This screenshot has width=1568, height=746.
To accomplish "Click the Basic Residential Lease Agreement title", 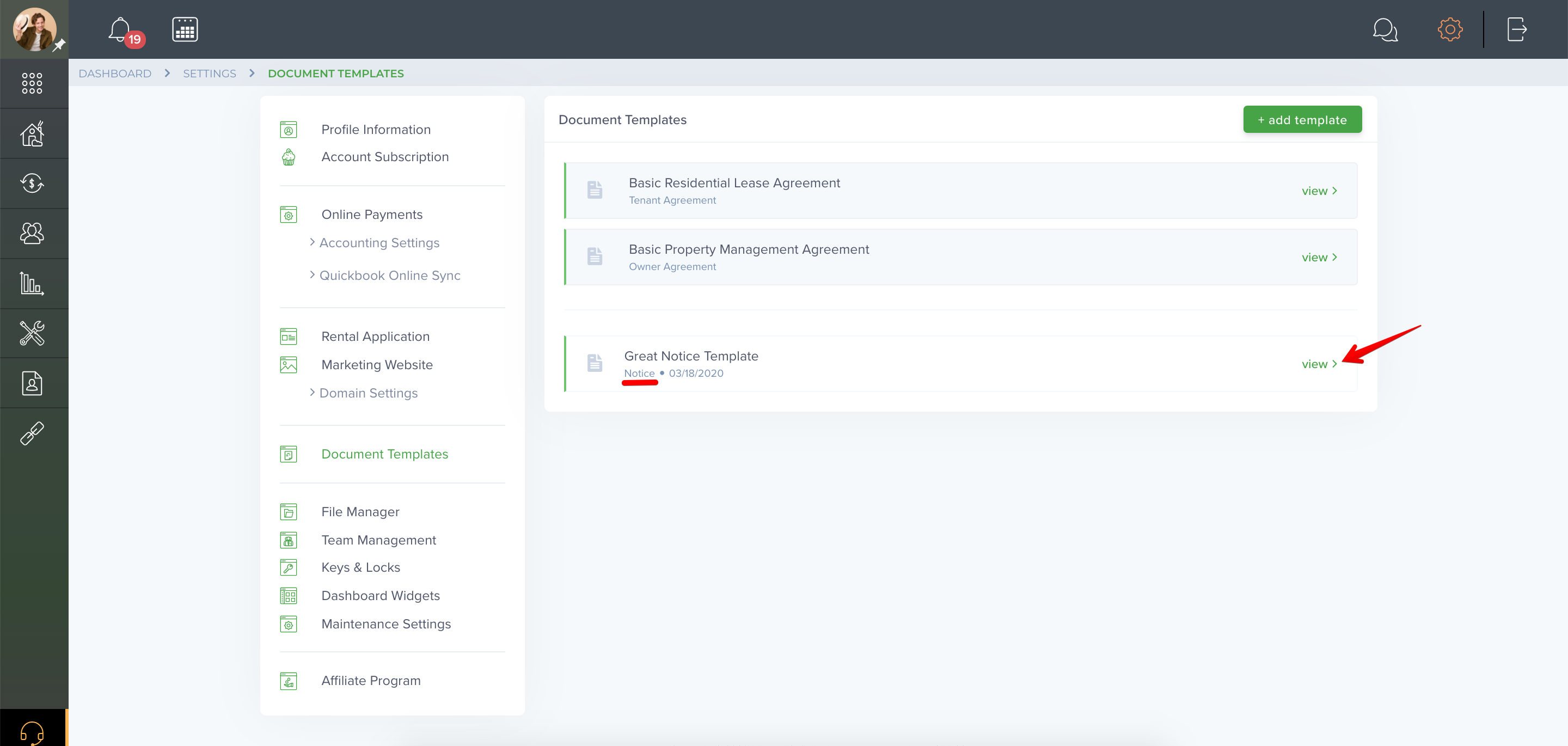I will (734, 184).
